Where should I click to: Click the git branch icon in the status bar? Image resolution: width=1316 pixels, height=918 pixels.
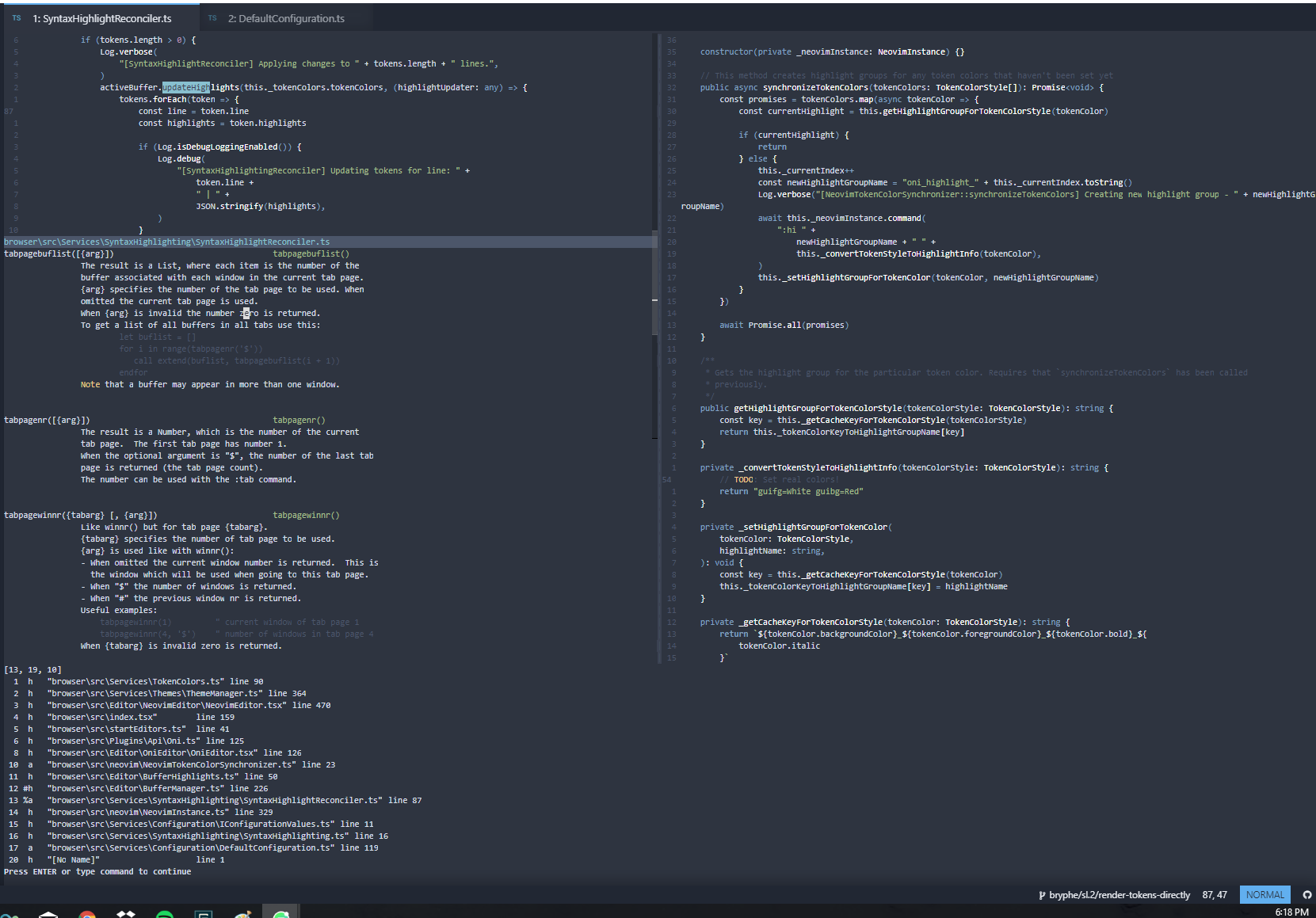click(1042, 895)
